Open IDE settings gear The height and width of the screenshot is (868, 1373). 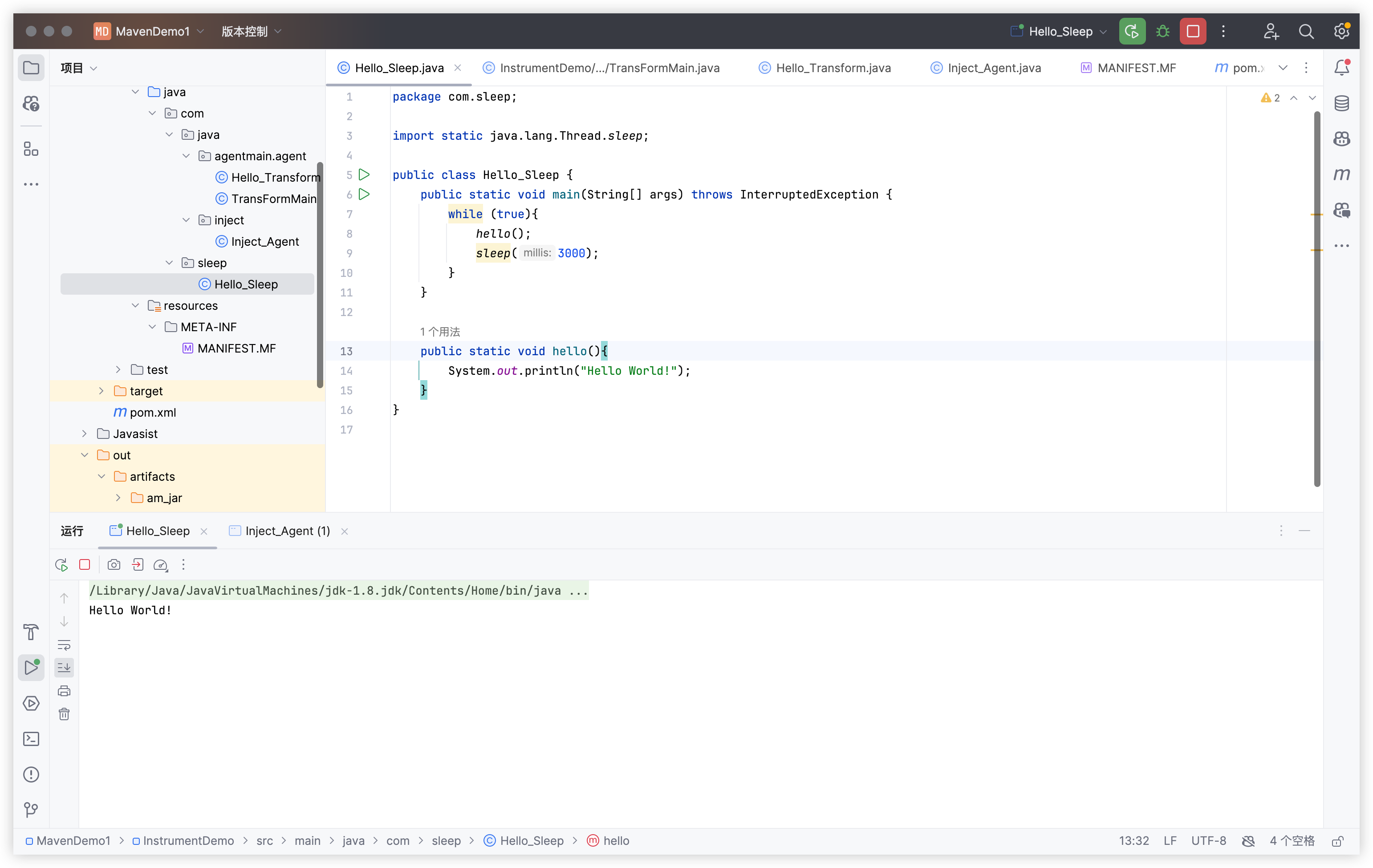1342,31
